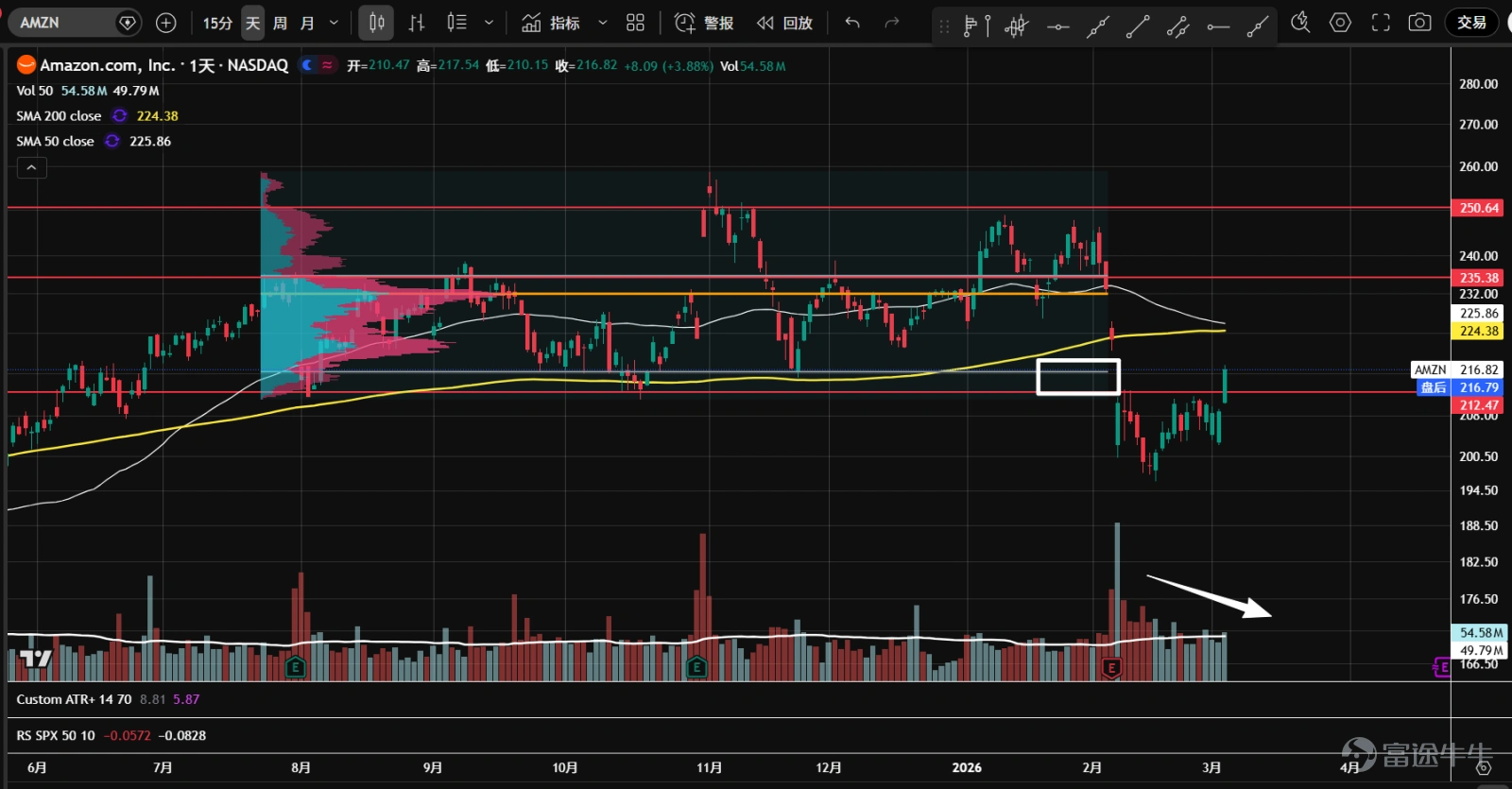Image resolution: width=1512 pixels, height=789 pixels.
Task: Click the SMA 200 refresh status icon
Action: (x=120, y=116)
